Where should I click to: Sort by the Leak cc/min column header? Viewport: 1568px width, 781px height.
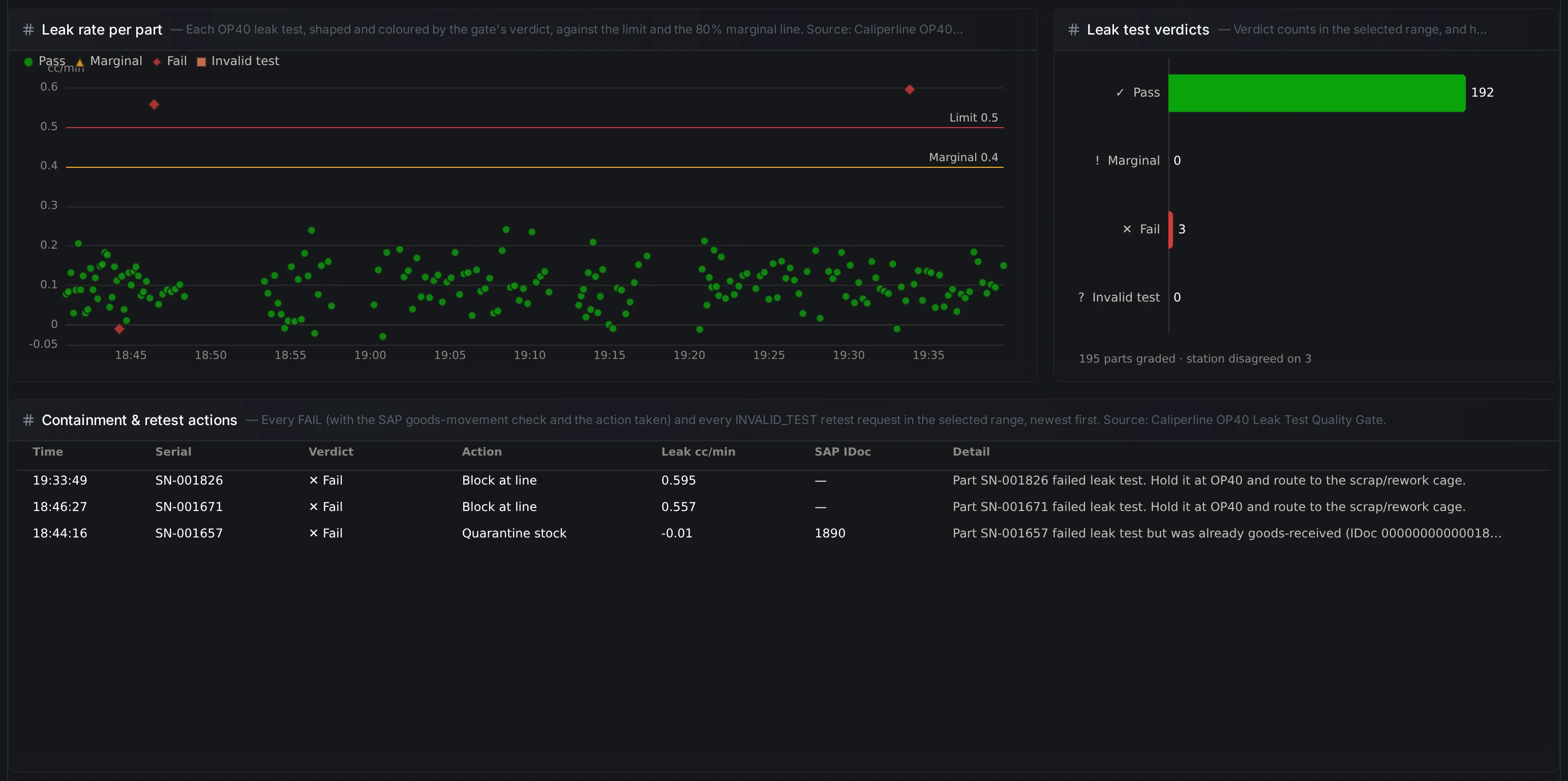pos(698,452)
